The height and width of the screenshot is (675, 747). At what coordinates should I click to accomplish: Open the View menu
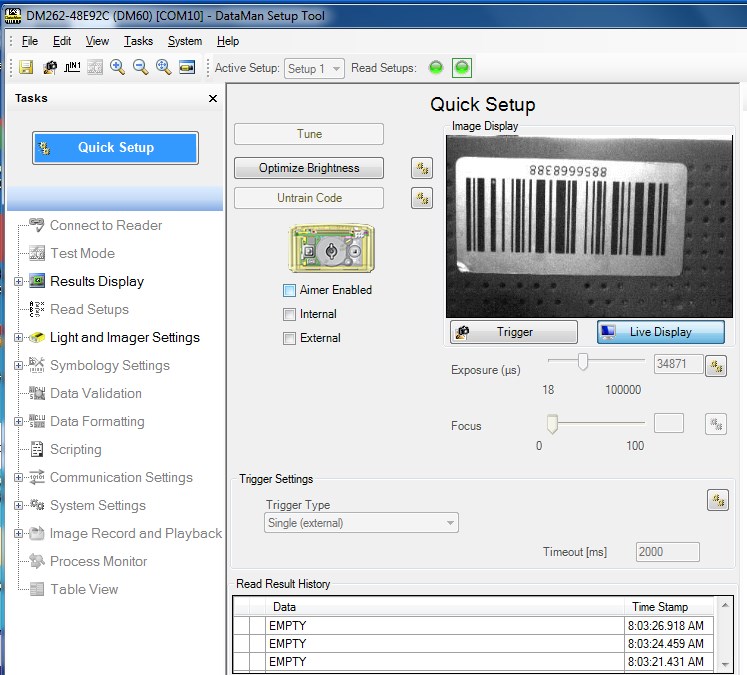click(97, 41)
